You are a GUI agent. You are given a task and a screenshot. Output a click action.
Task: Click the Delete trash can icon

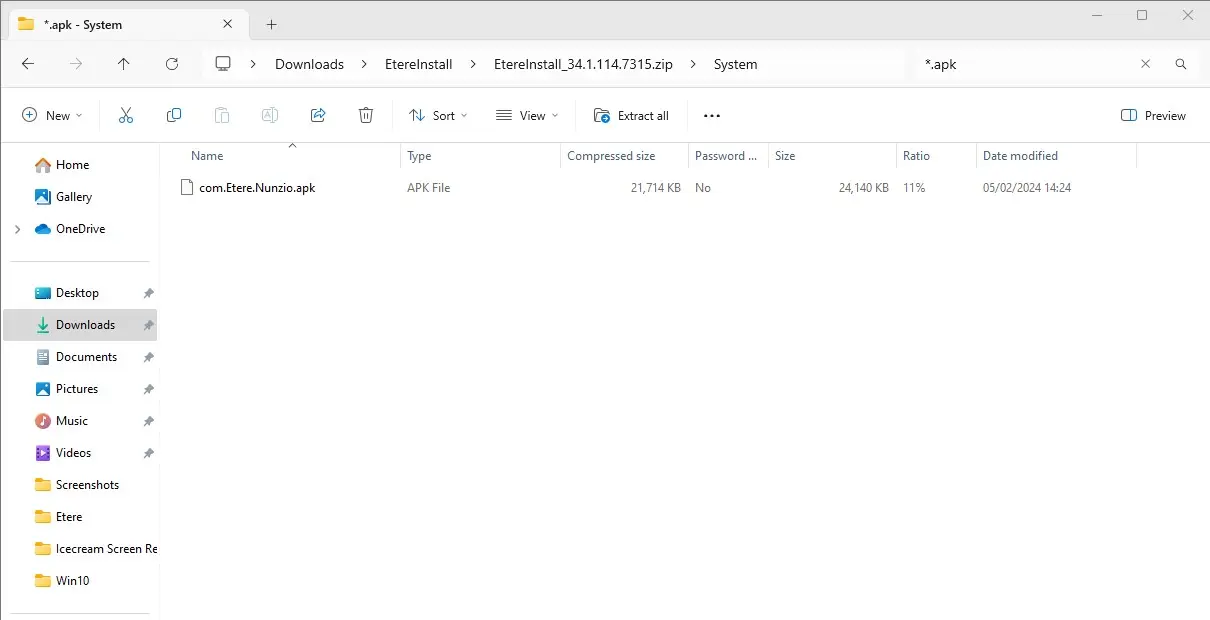point(366,116)
